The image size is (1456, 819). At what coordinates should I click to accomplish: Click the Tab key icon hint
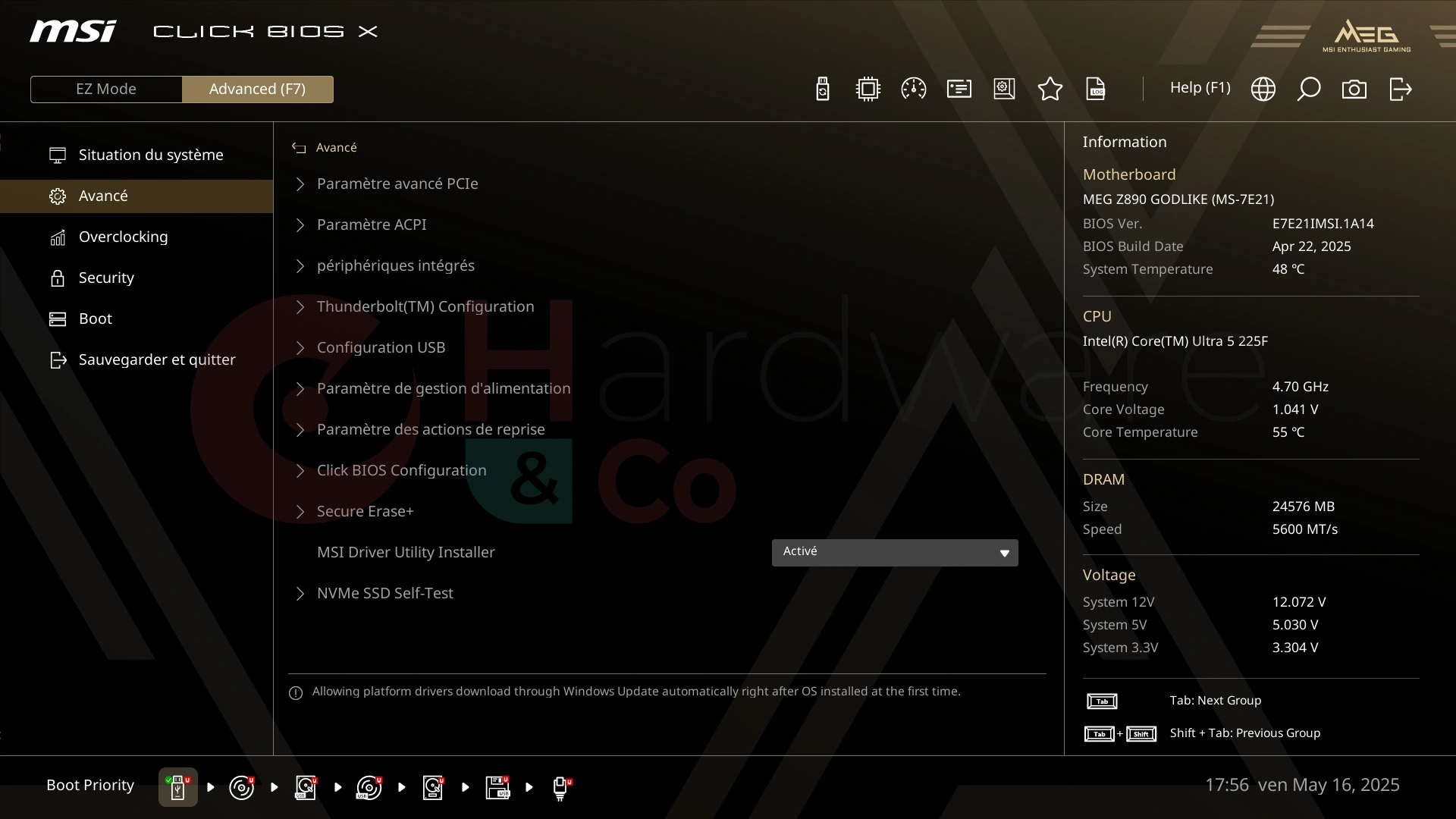(1102, 701)
